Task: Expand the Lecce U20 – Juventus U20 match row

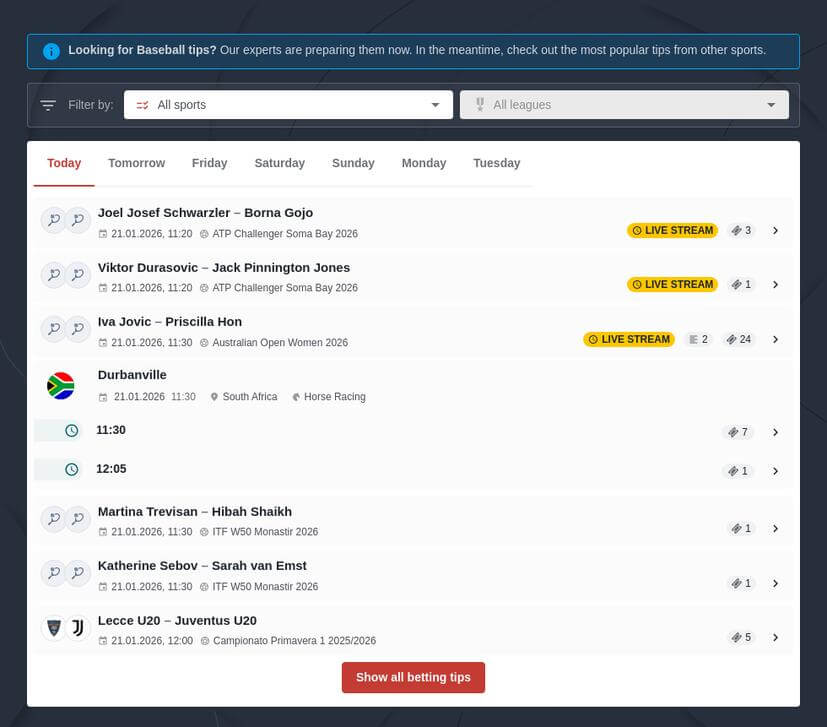Action: pyautogui.click(x=776, y=637)
